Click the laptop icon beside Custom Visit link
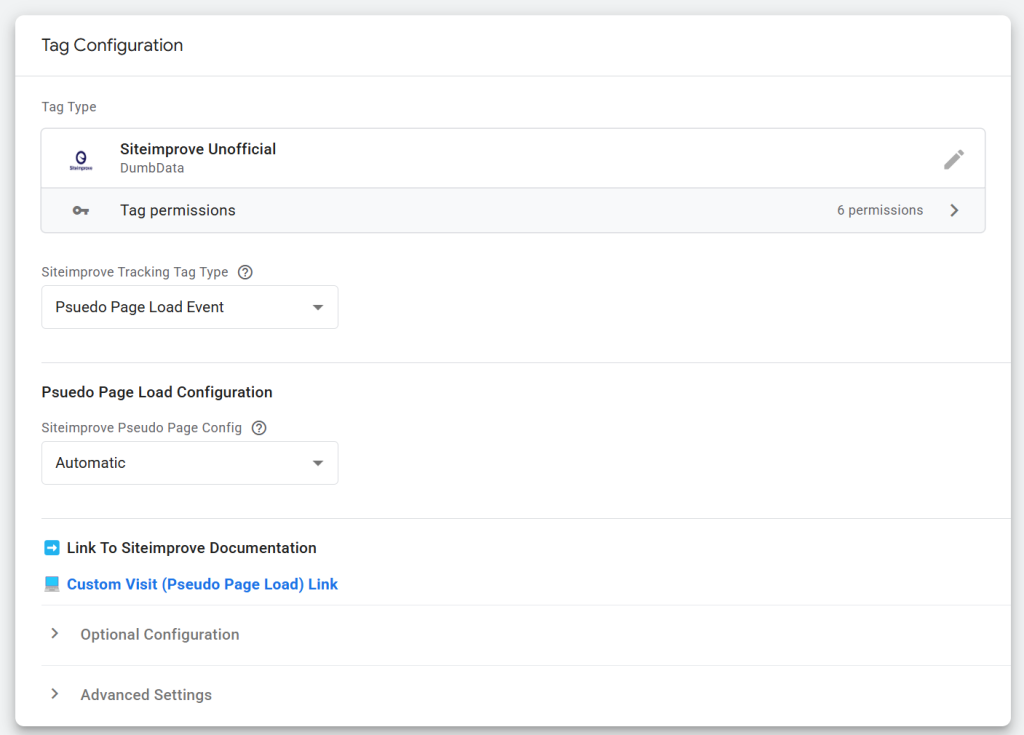Image resolution: width=1024 pixels, height=735 pixels. [x=52, y=584]
